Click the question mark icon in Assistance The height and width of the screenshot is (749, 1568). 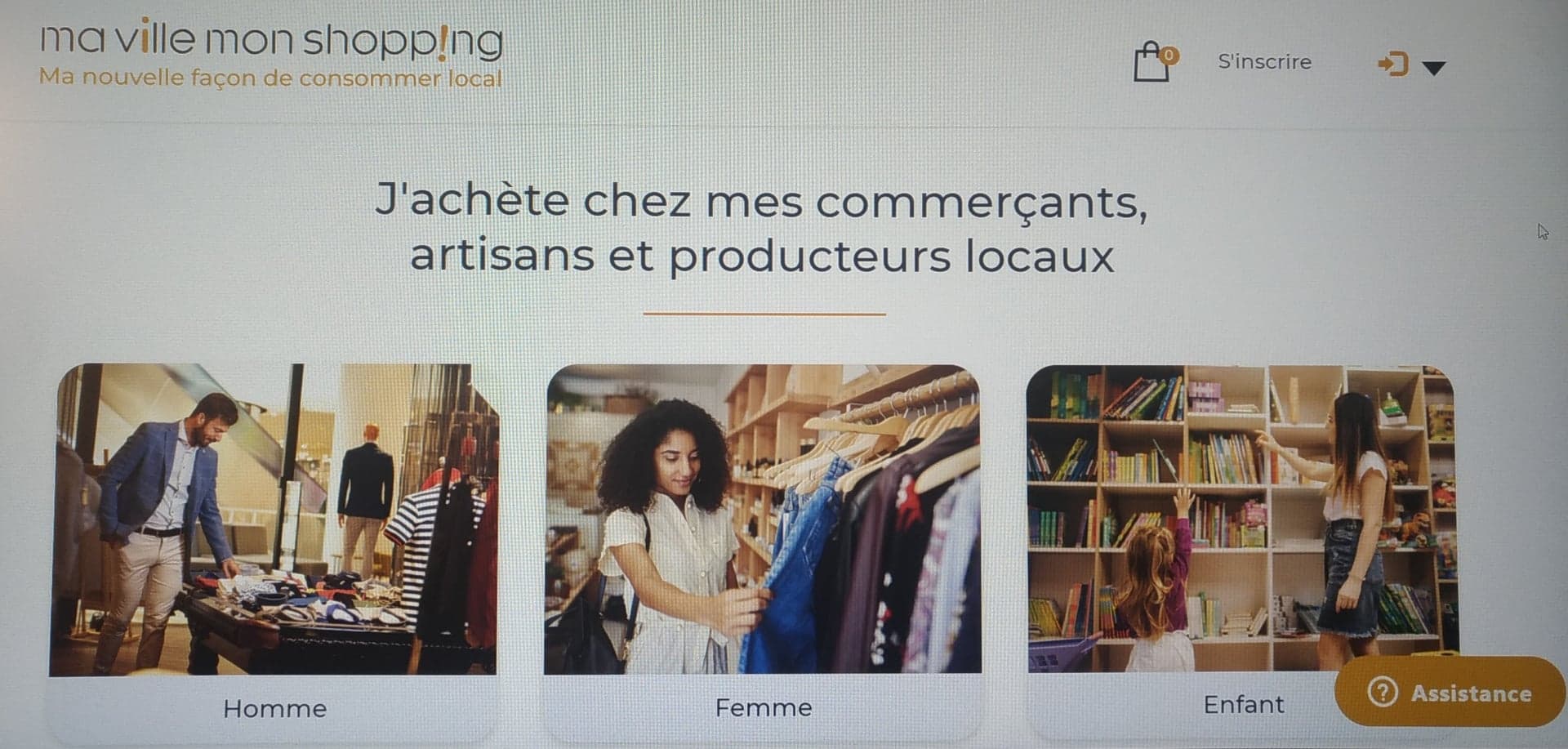click(x=1382, y=693)
